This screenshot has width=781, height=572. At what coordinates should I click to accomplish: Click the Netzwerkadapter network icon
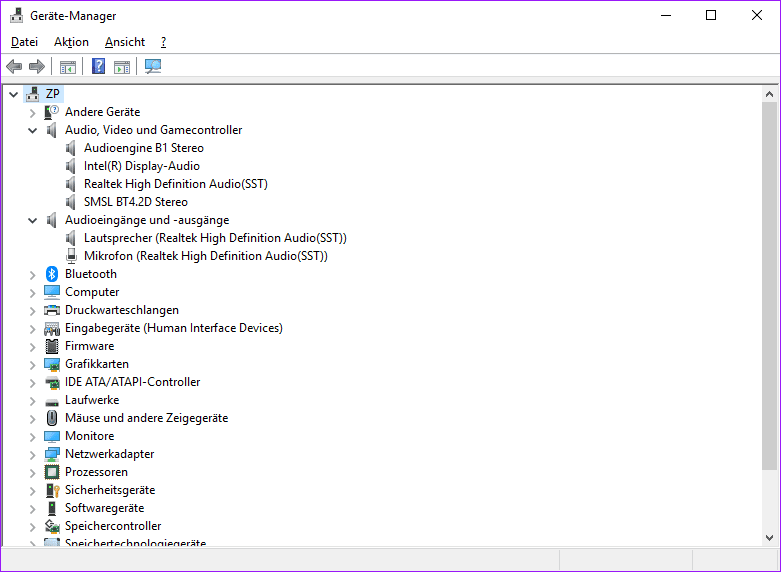coord(52,454)
